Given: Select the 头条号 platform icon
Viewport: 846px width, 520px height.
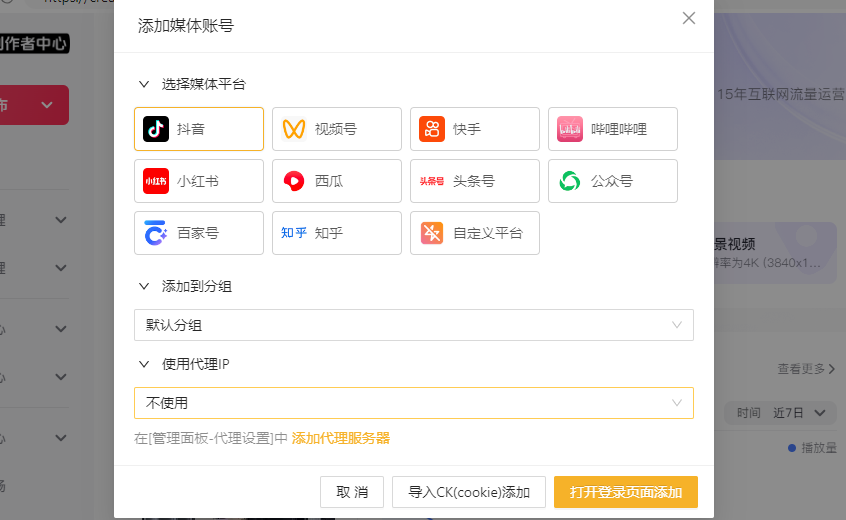Looking at the screenshot, I should [432, 181].
